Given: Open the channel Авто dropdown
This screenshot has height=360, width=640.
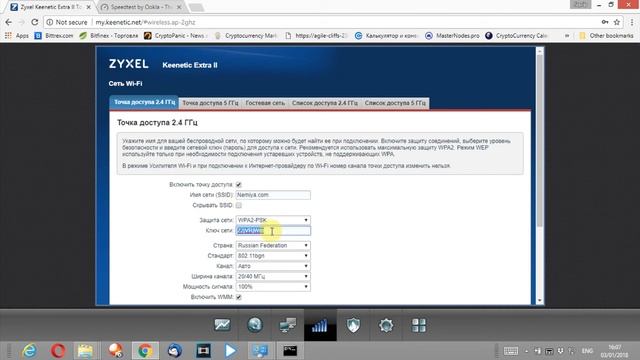Looking at the screenshot, I should [x=273, y=266].
